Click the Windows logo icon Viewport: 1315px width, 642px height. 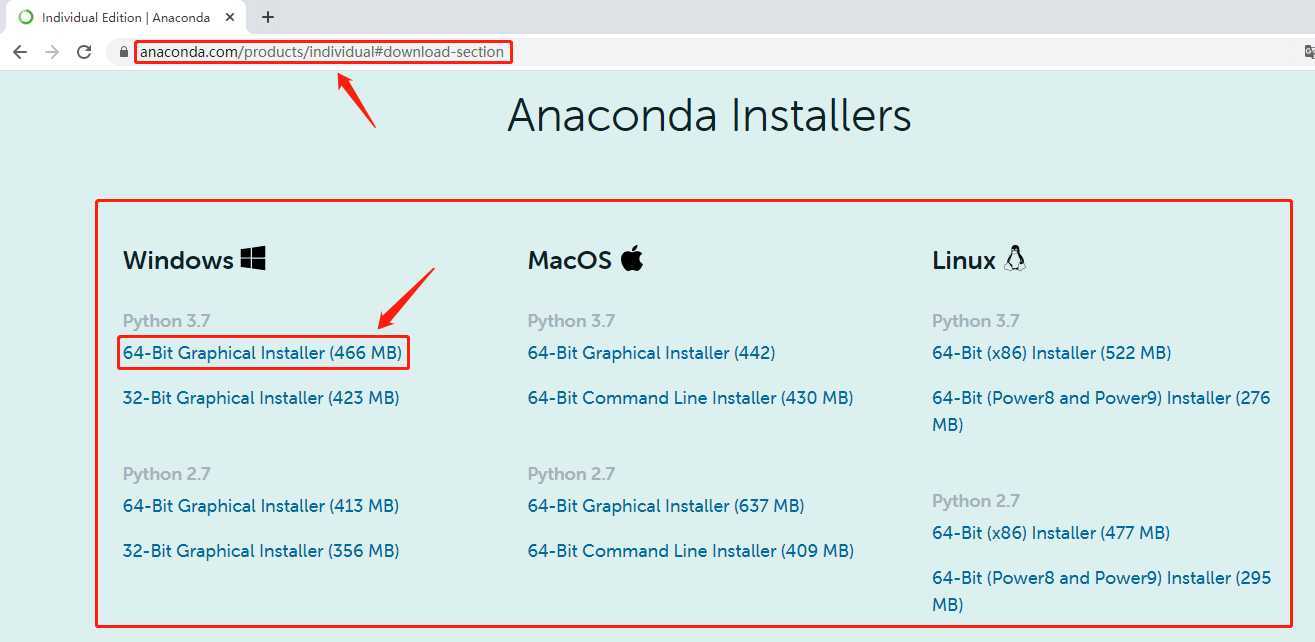pos(253,259)
